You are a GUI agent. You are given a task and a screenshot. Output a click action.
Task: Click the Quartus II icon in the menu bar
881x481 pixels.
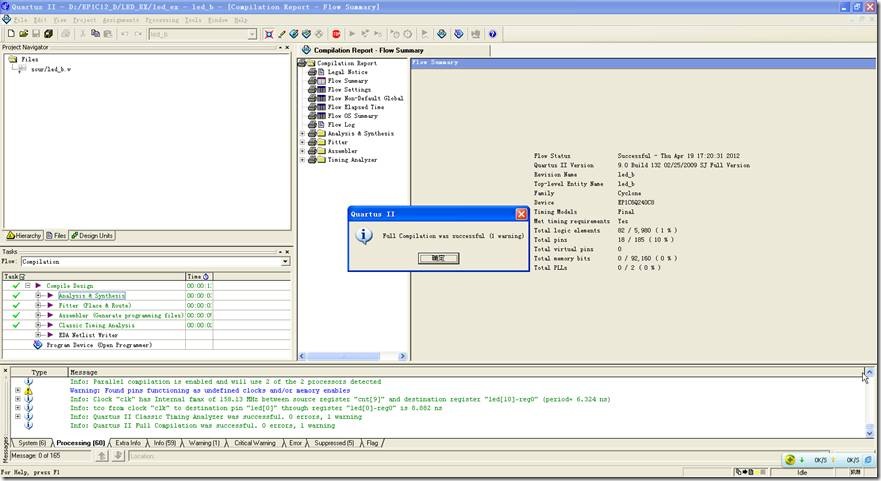point(6,20)
